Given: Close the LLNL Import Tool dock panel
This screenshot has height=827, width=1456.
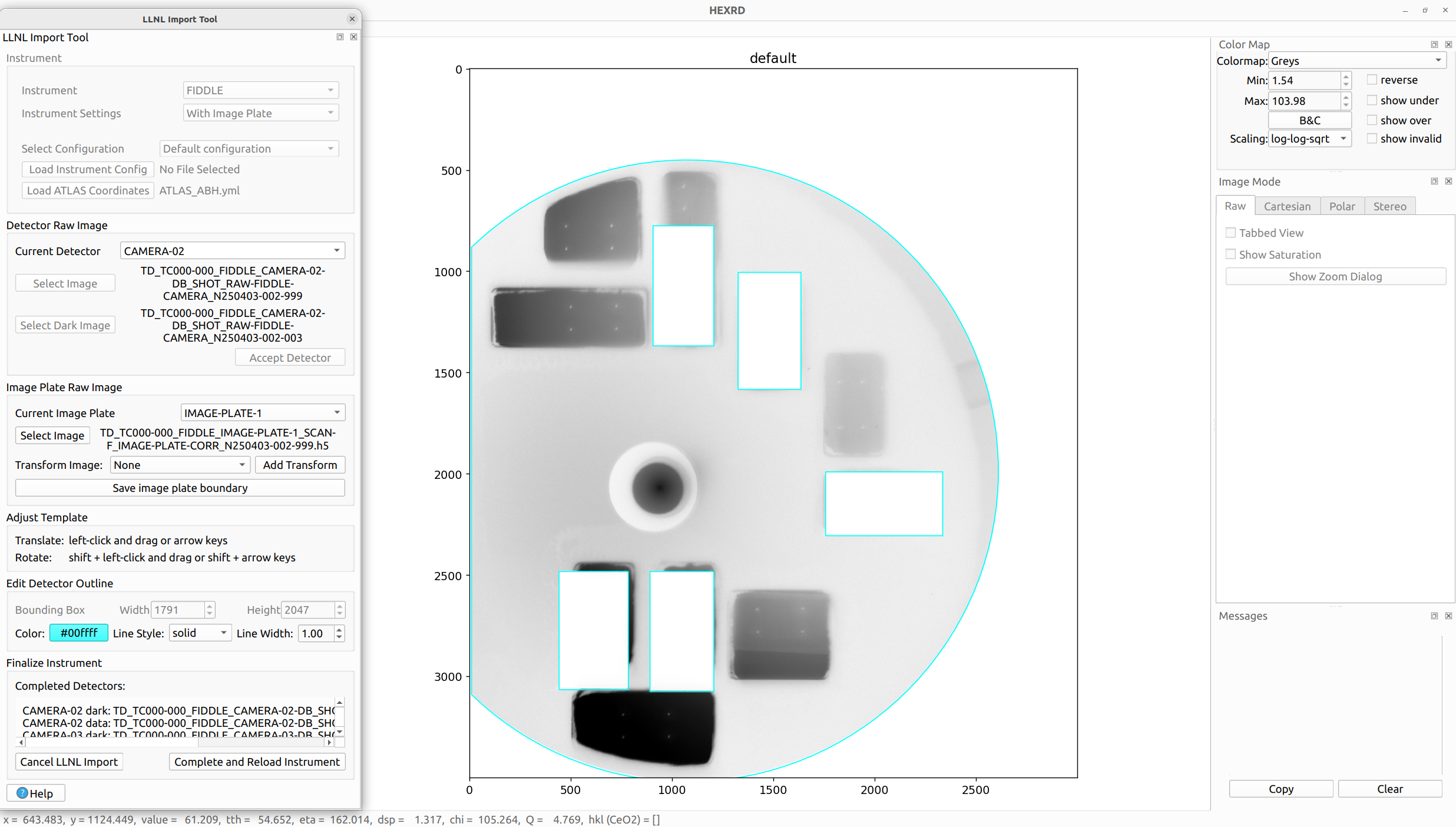Looking at the screenshot, I should 353,37.
